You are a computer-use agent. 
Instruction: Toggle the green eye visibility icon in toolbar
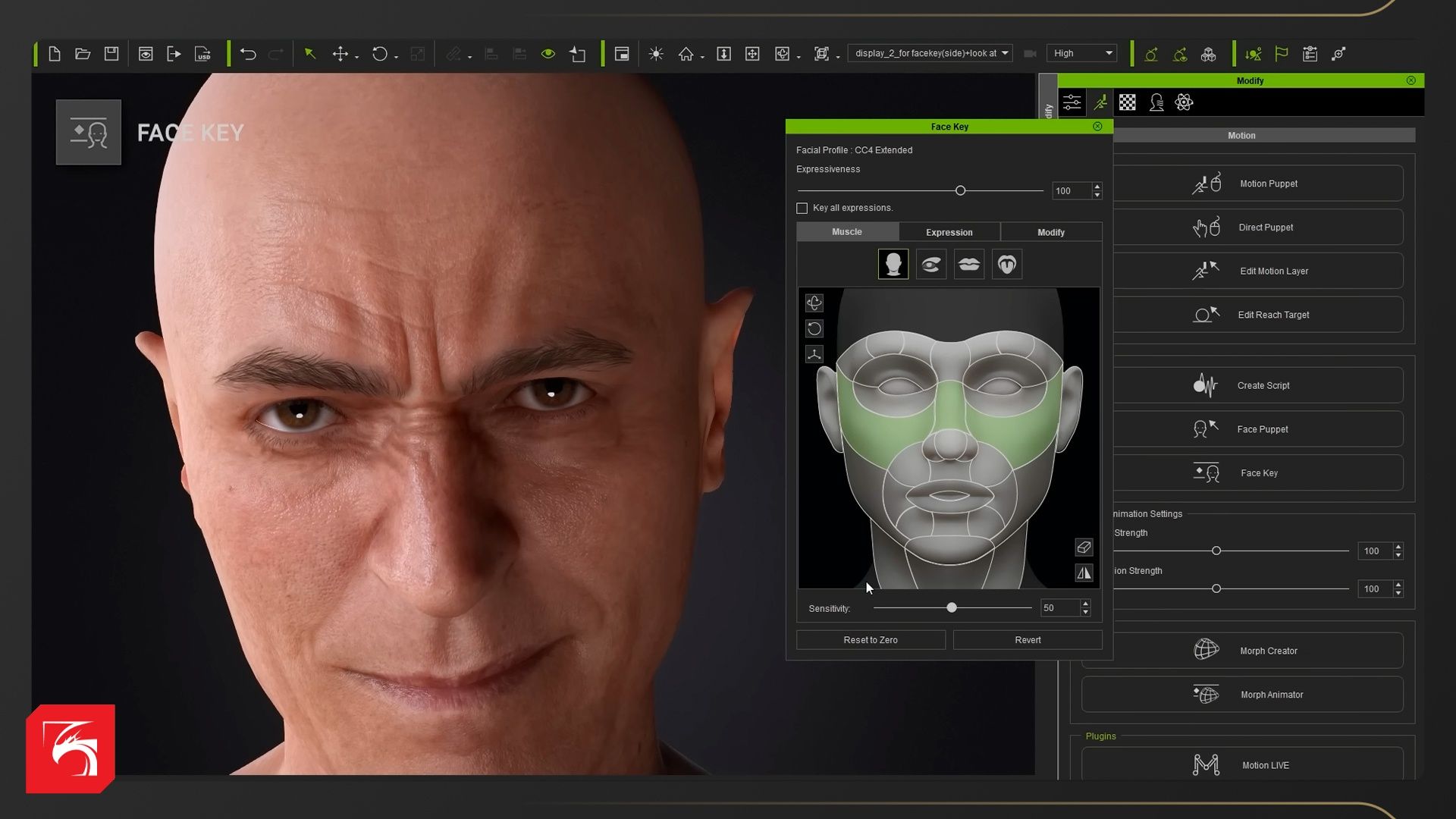point(548,54)
